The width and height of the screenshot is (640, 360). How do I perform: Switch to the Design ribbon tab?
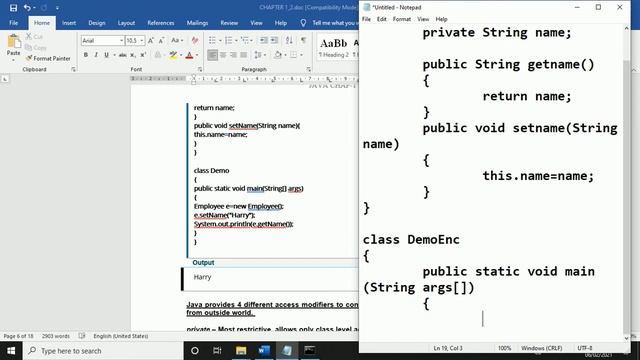coord(97,23)
